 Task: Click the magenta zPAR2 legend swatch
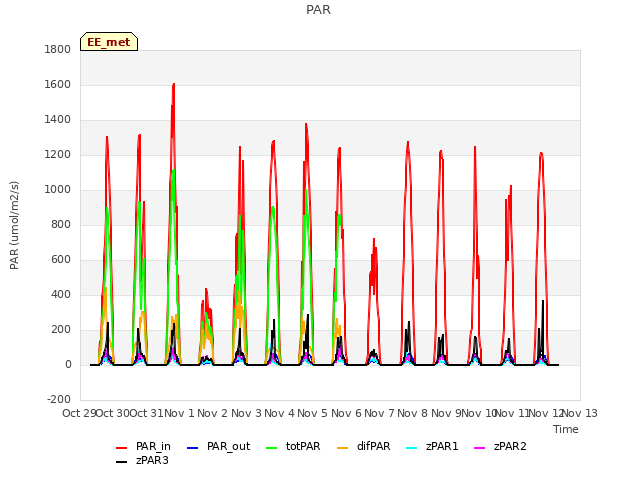click(480, 448)
